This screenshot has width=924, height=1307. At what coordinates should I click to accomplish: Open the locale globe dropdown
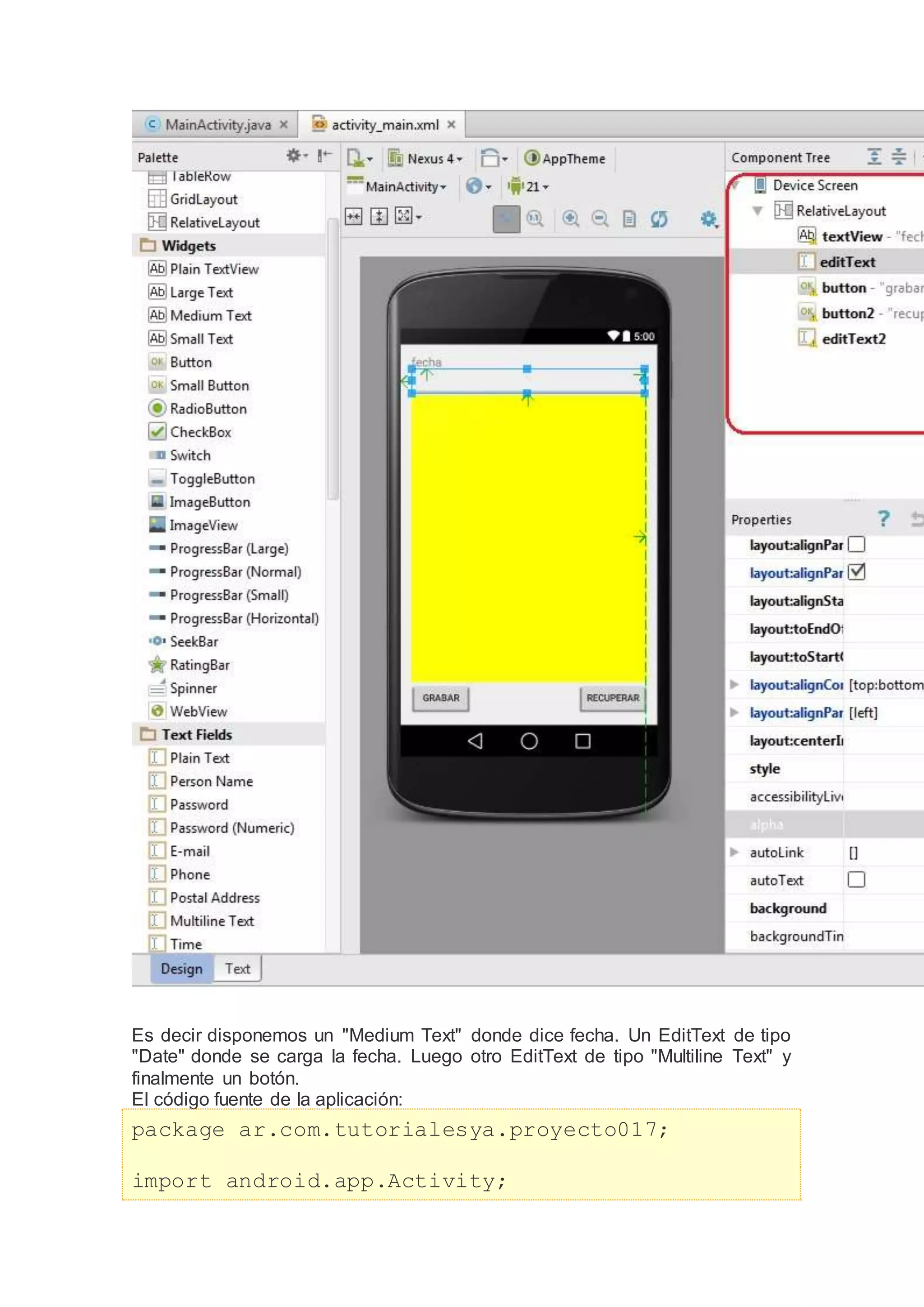(x=478, y=186)
